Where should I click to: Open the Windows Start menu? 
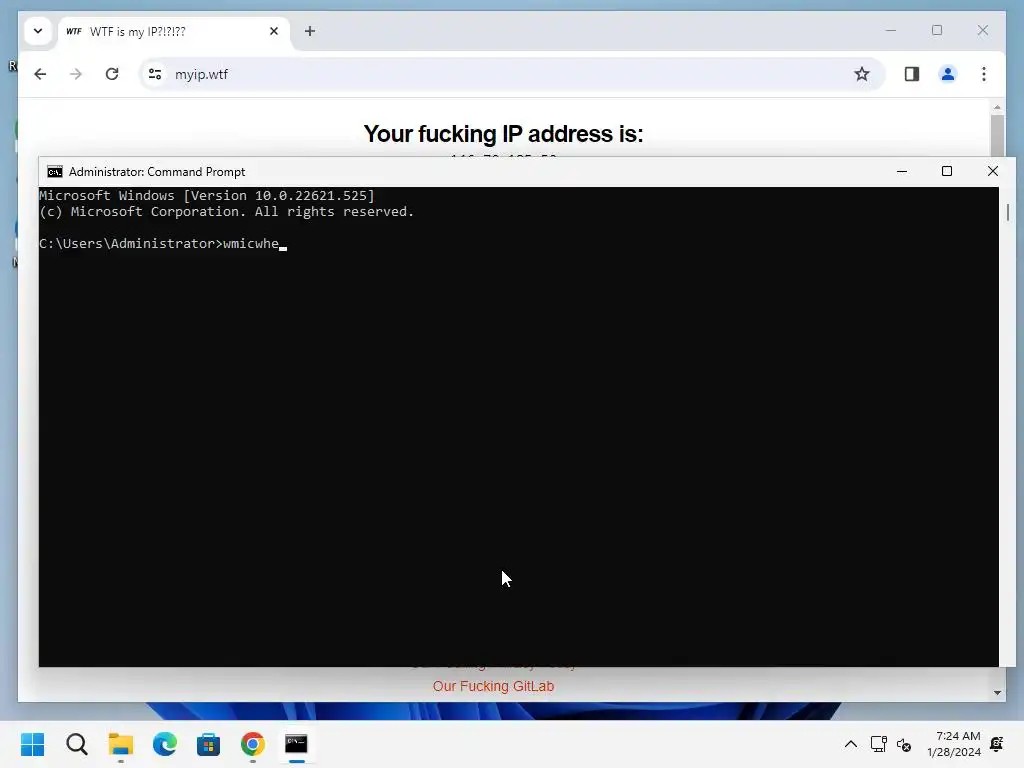(33, 744)
